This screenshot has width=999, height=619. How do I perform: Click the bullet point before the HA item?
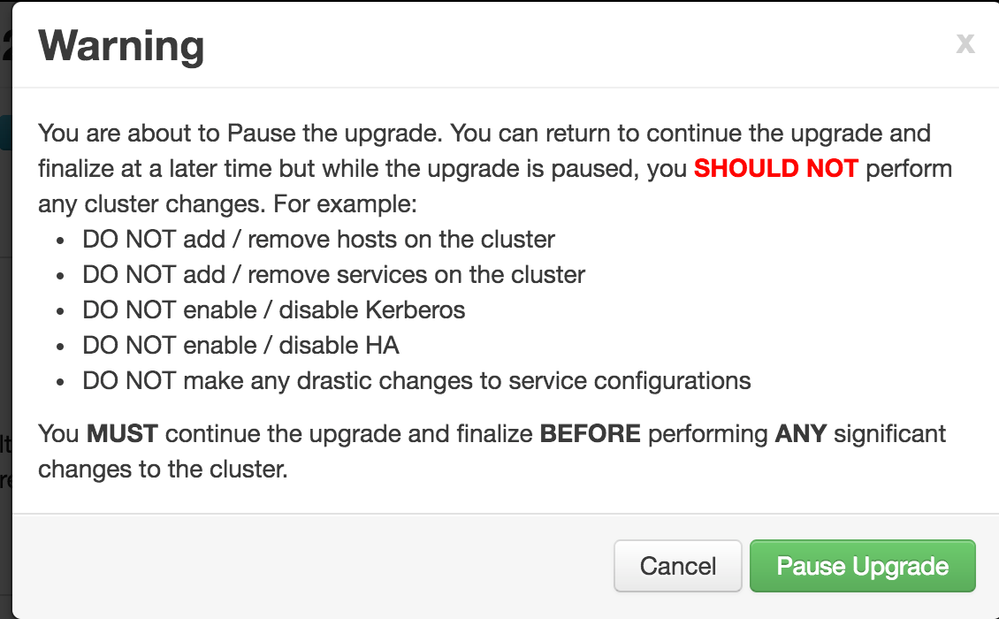[63, 347]
